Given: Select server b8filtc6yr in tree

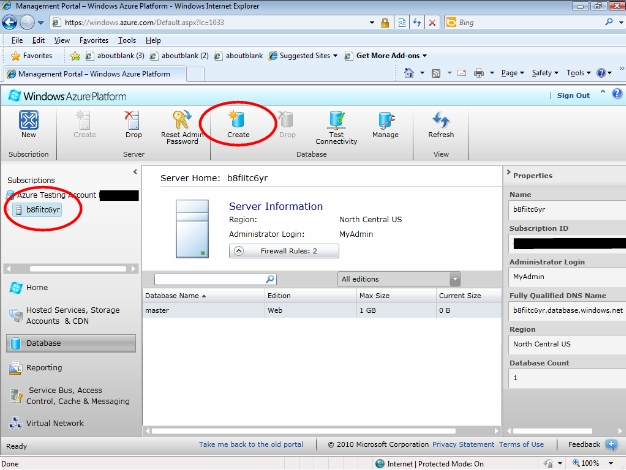Looking at the screenshot, I should coord(37,210).
